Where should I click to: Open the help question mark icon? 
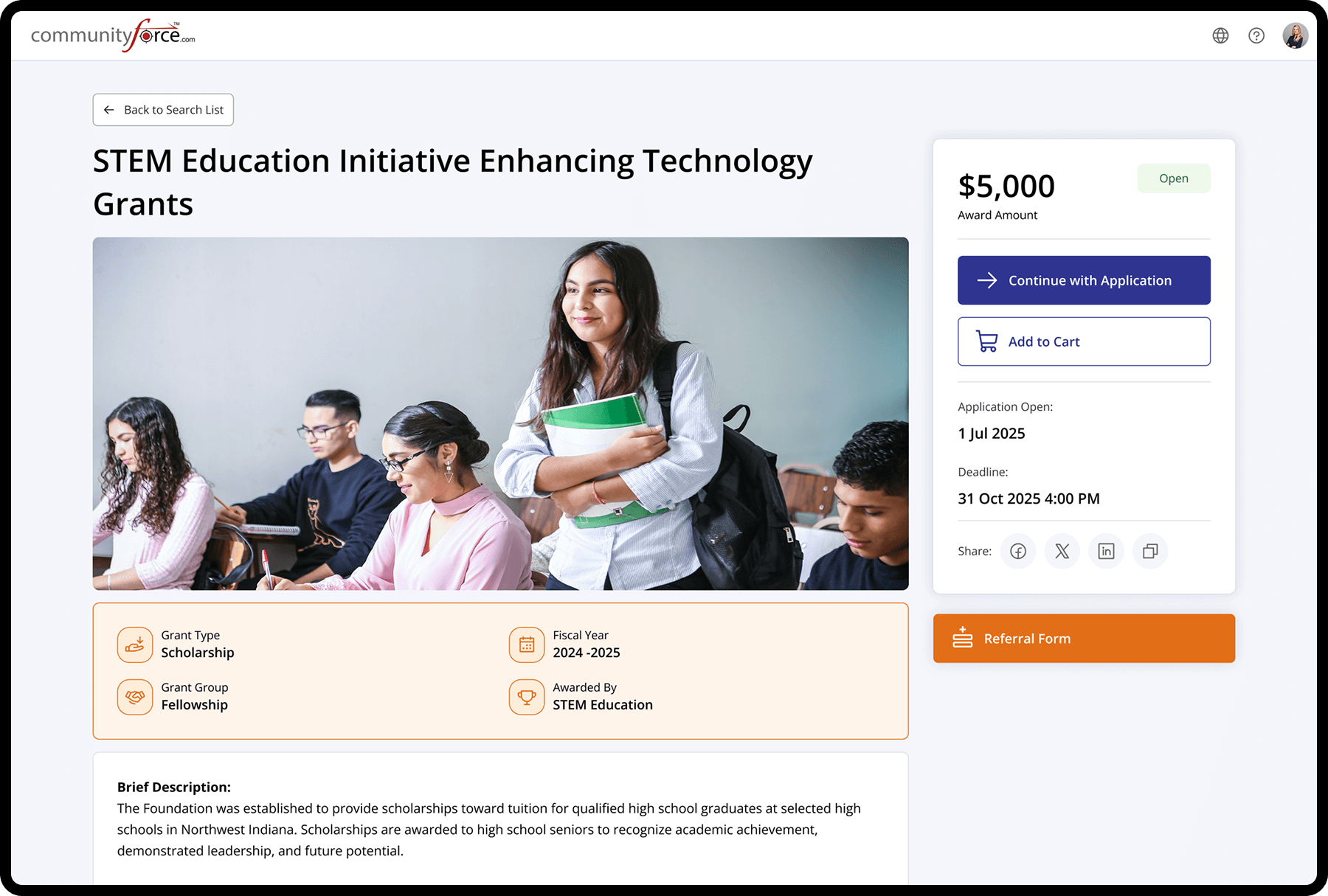(x=1256, y=35)
